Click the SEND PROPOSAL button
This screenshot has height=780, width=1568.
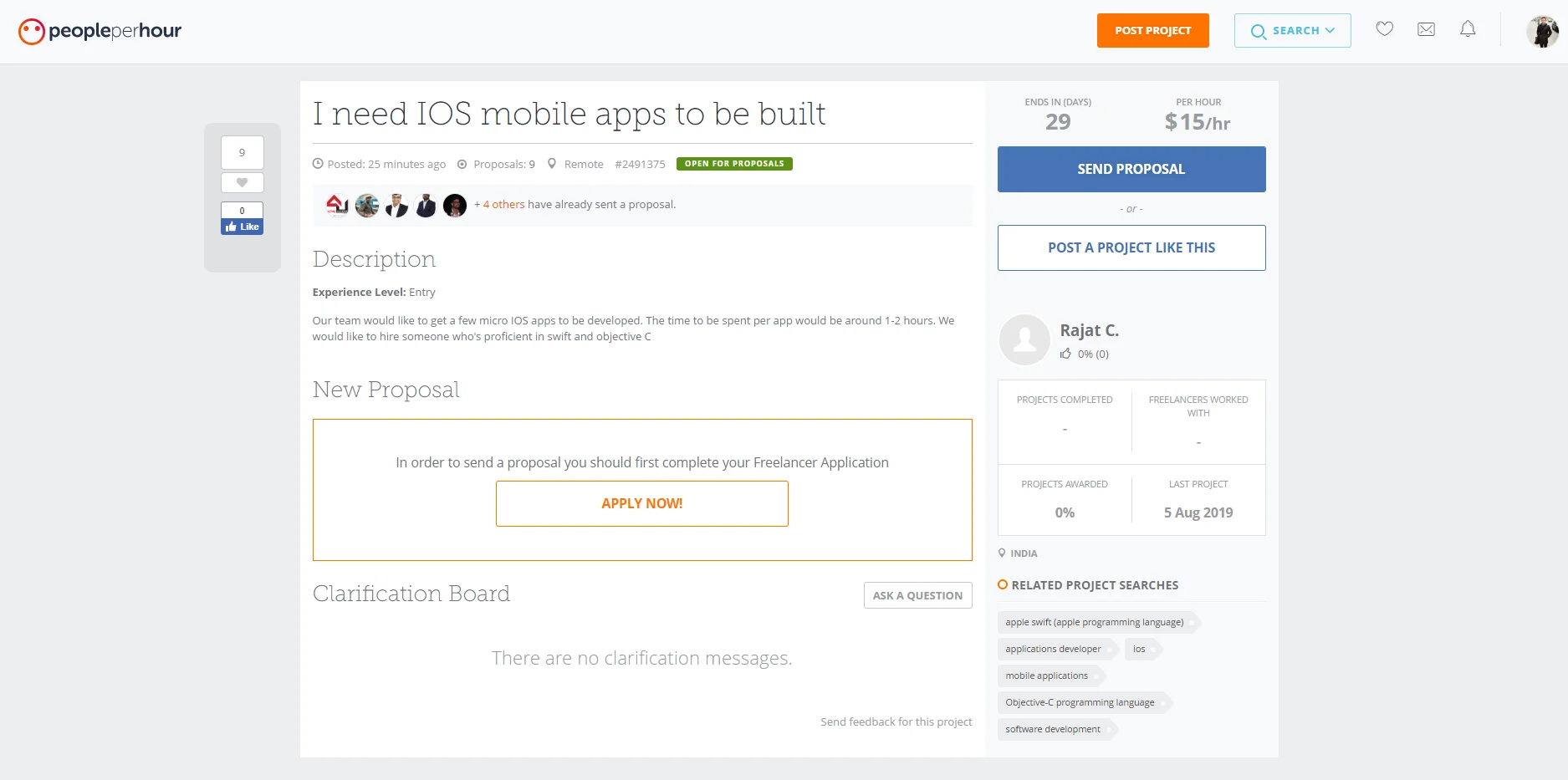[1131, 169]
